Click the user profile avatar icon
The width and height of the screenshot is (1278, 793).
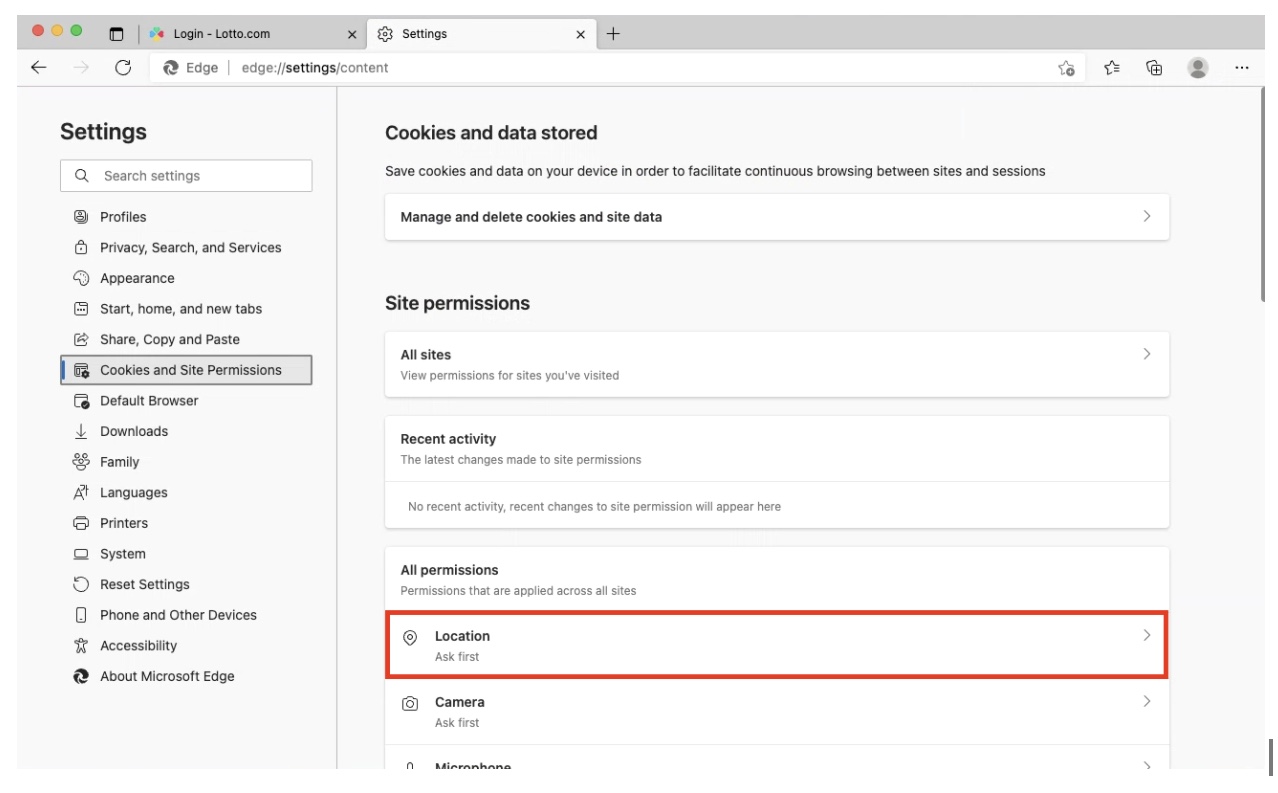pyautogui.click(x=1197, y=68)
